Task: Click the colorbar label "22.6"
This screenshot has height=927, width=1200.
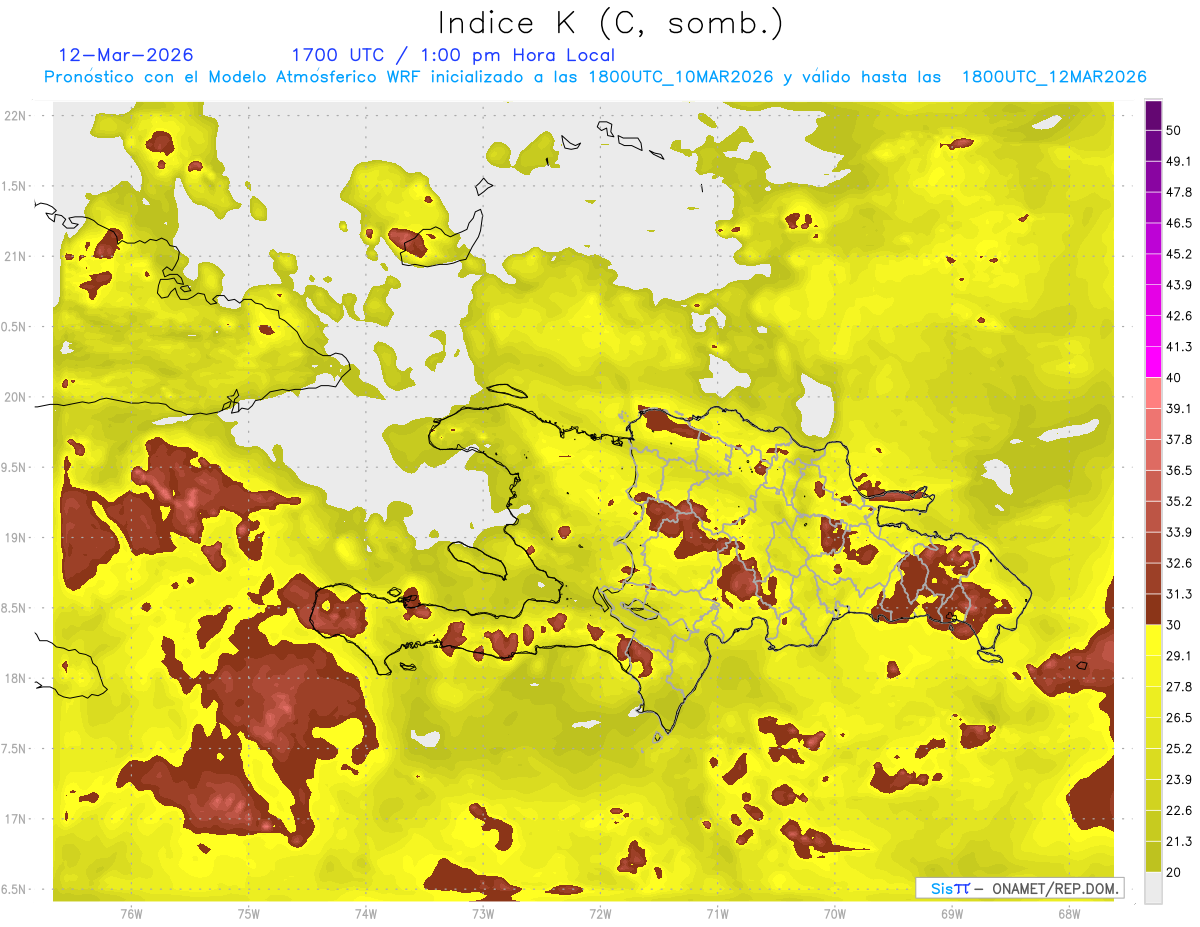Action: click(1179, 811)
